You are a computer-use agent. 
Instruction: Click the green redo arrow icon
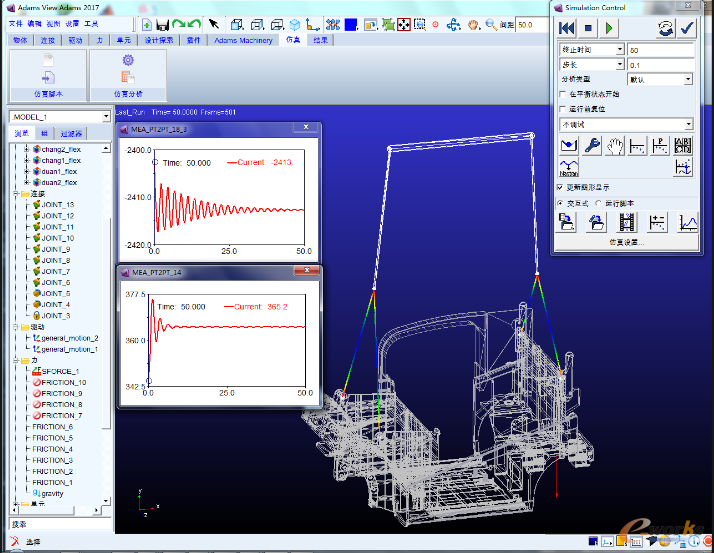[179, 25]
